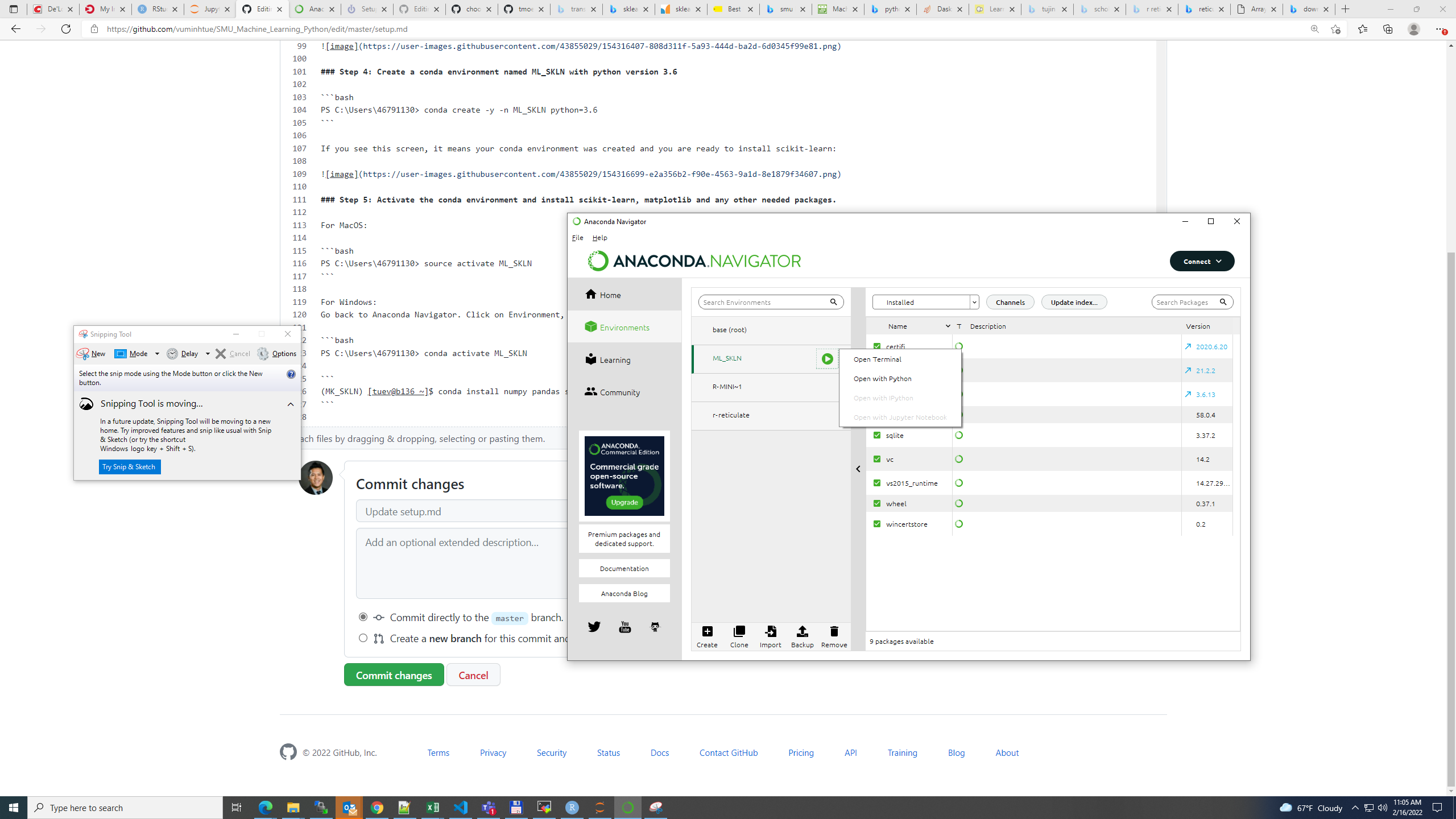Screen dimensions: 1456x819
Task: Click Options in Snipping Tool
Action: pyautogui.click(x=277, y=354)
